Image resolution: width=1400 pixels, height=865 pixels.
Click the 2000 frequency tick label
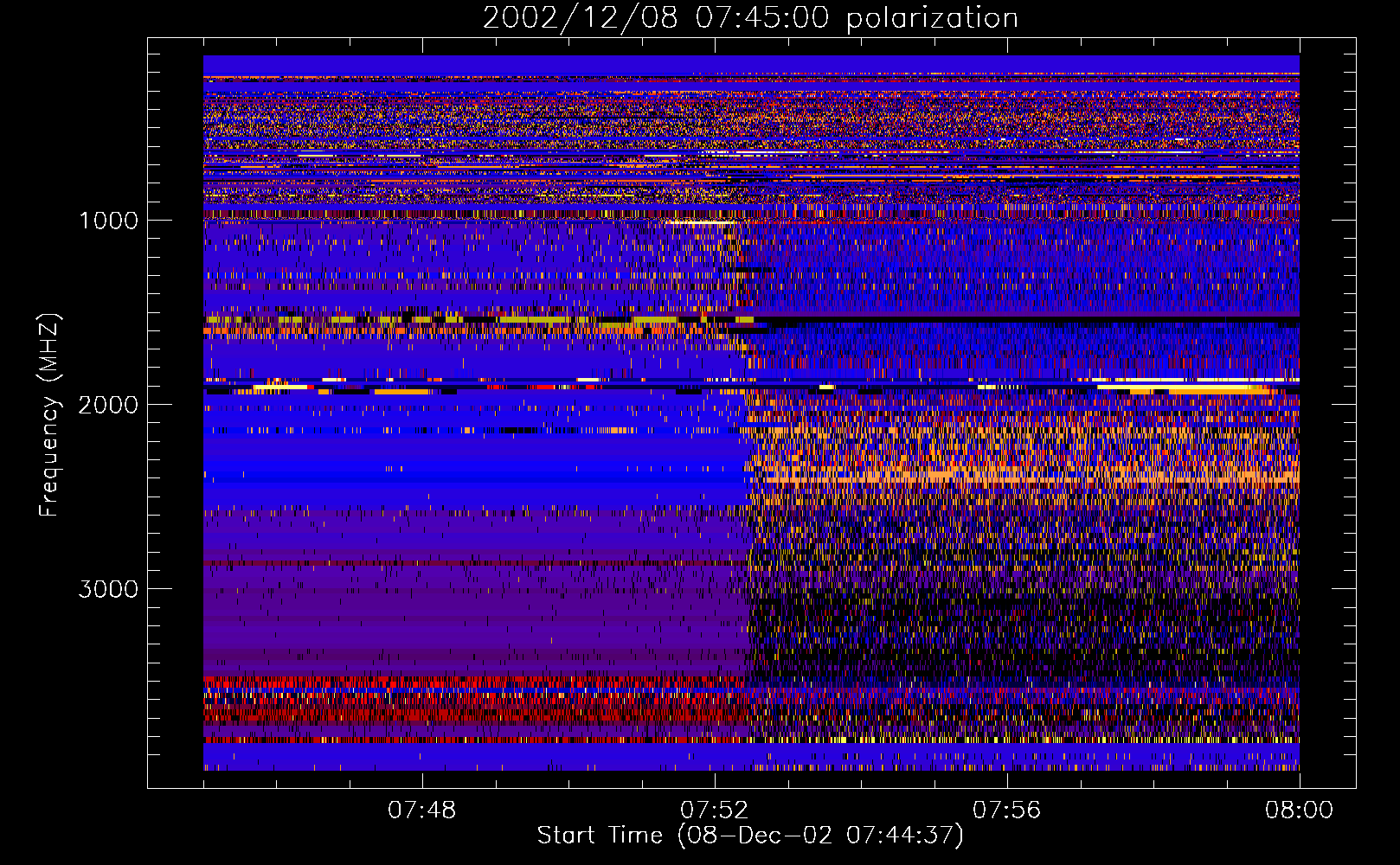click(108, 405)
